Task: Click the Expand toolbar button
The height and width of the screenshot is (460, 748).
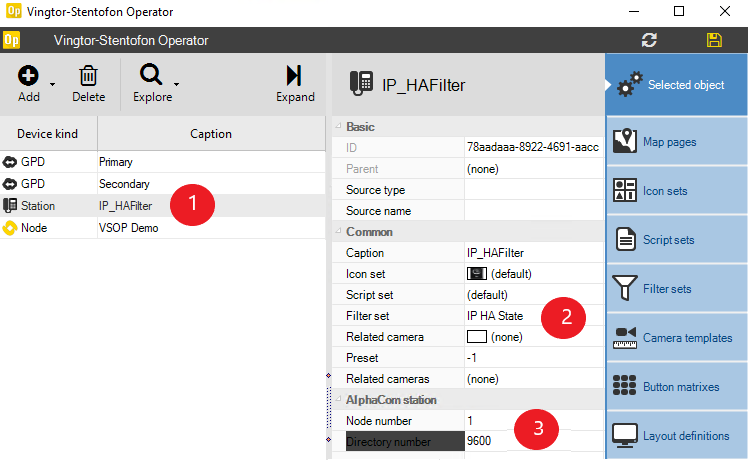Action: [295, 77]
